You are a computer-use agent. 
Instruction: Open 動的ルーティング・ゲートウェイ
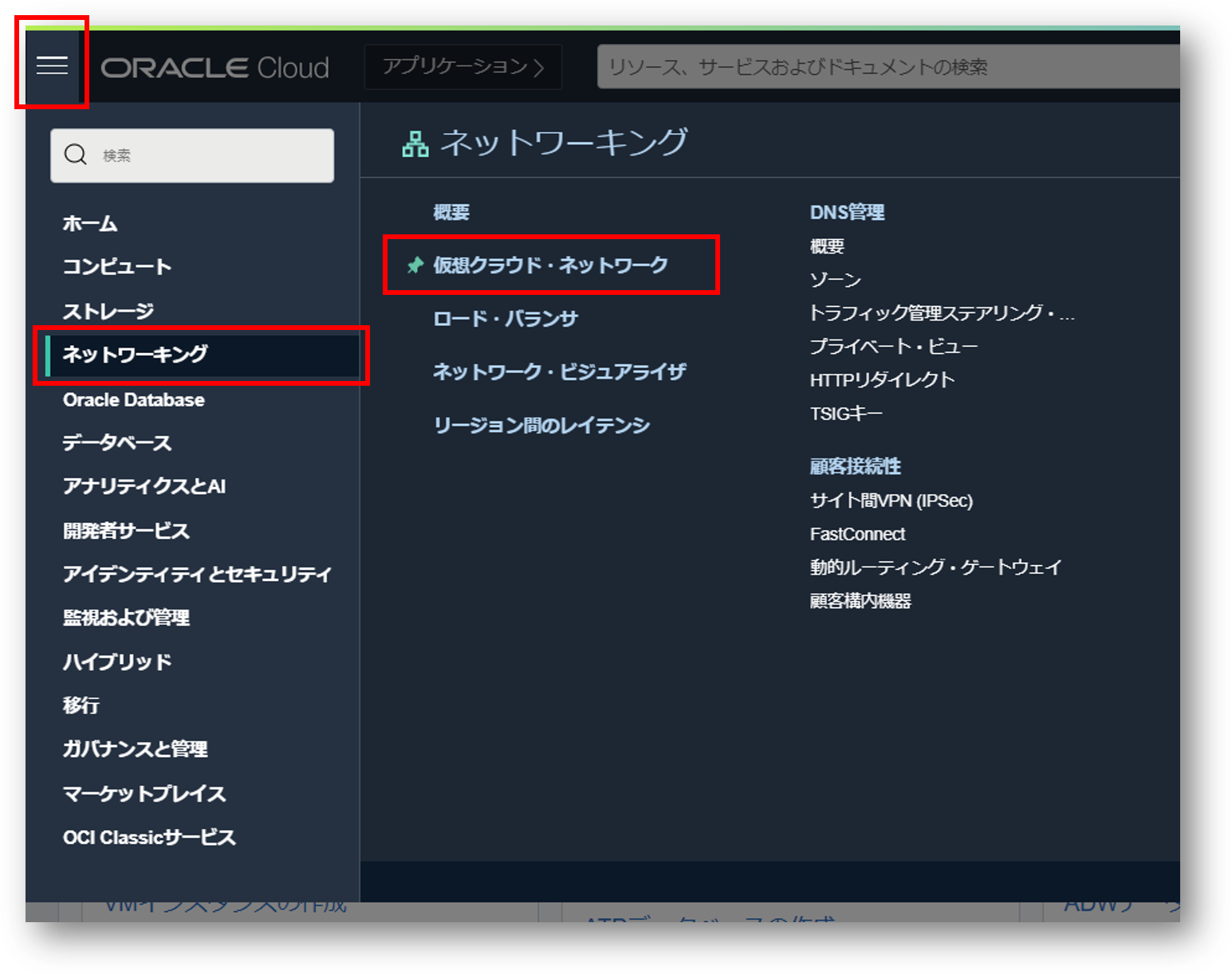point(935,568)
